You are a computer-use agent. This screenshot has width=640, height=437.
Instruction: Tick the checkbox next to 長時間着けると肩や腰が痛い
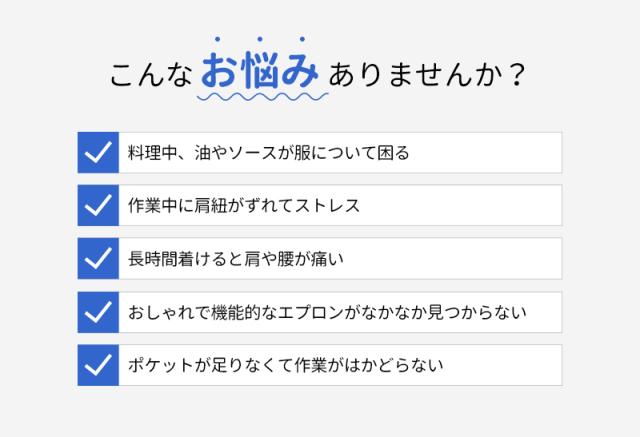point(97,259)
